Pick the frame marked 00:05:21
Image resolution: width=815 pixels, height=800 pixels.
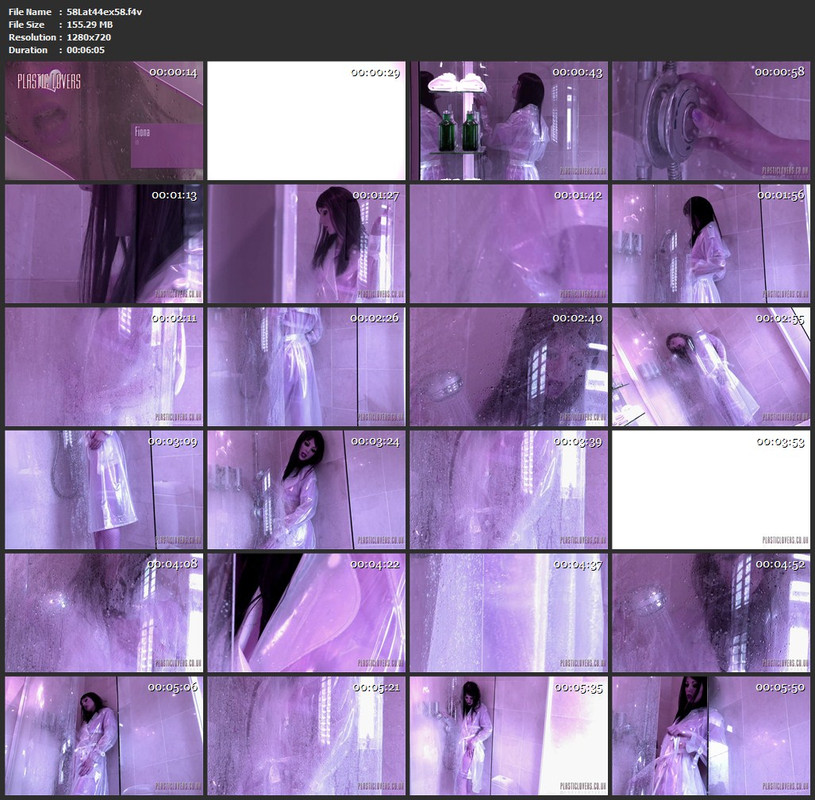click(x=306, y=736)
